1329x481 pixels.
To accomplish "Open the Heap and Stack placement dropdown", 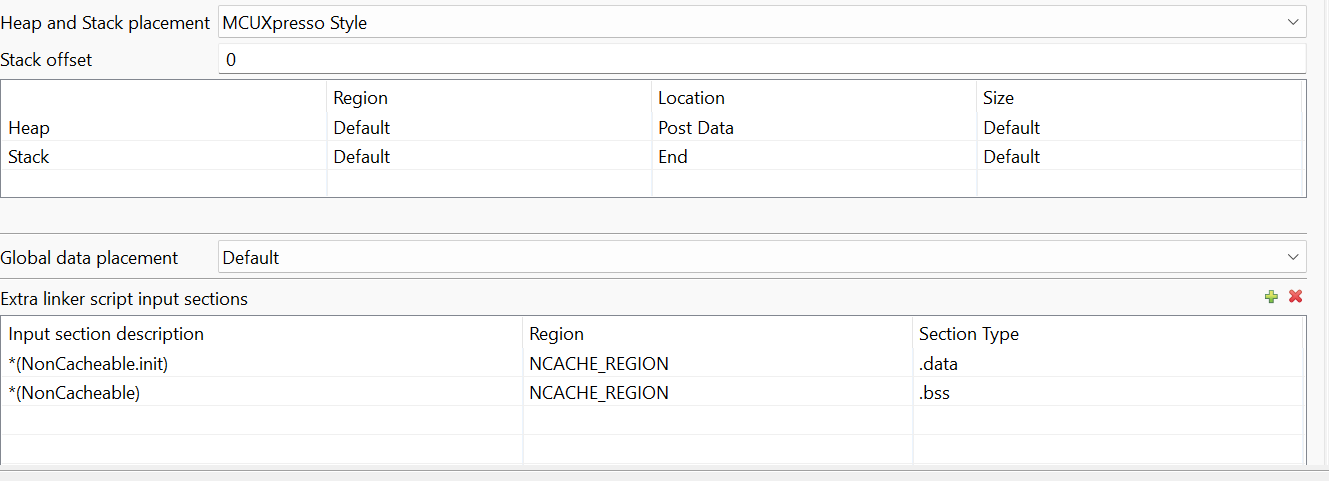I will coord(762,22).
